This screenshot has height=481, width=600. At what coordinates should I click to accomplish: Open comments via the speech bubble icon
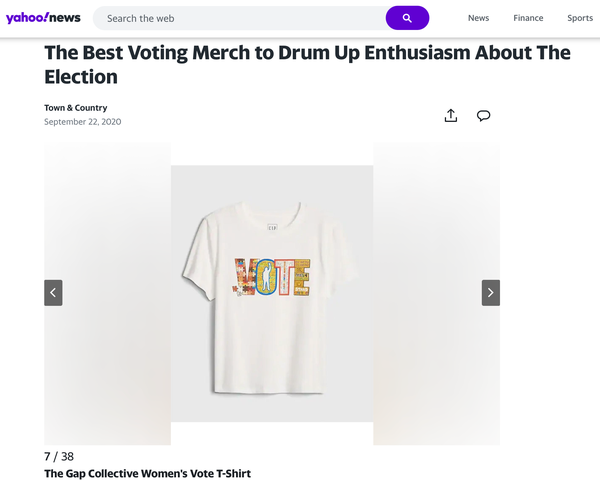[x=483, y=115]
